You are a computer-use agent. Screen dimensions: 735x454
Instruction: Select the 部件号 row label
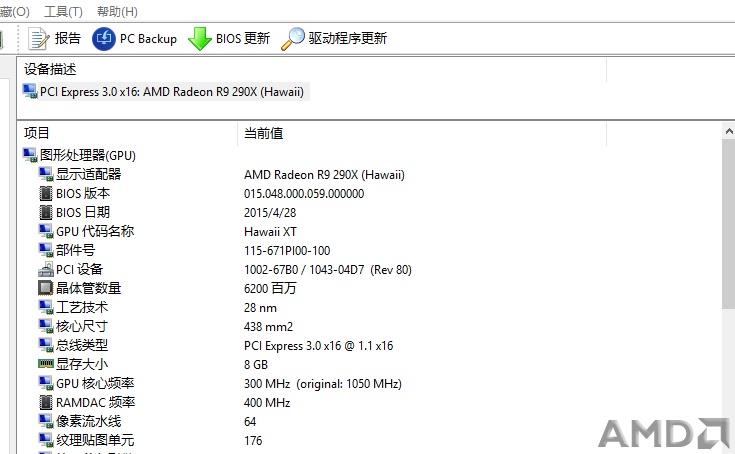pos(75,250)
